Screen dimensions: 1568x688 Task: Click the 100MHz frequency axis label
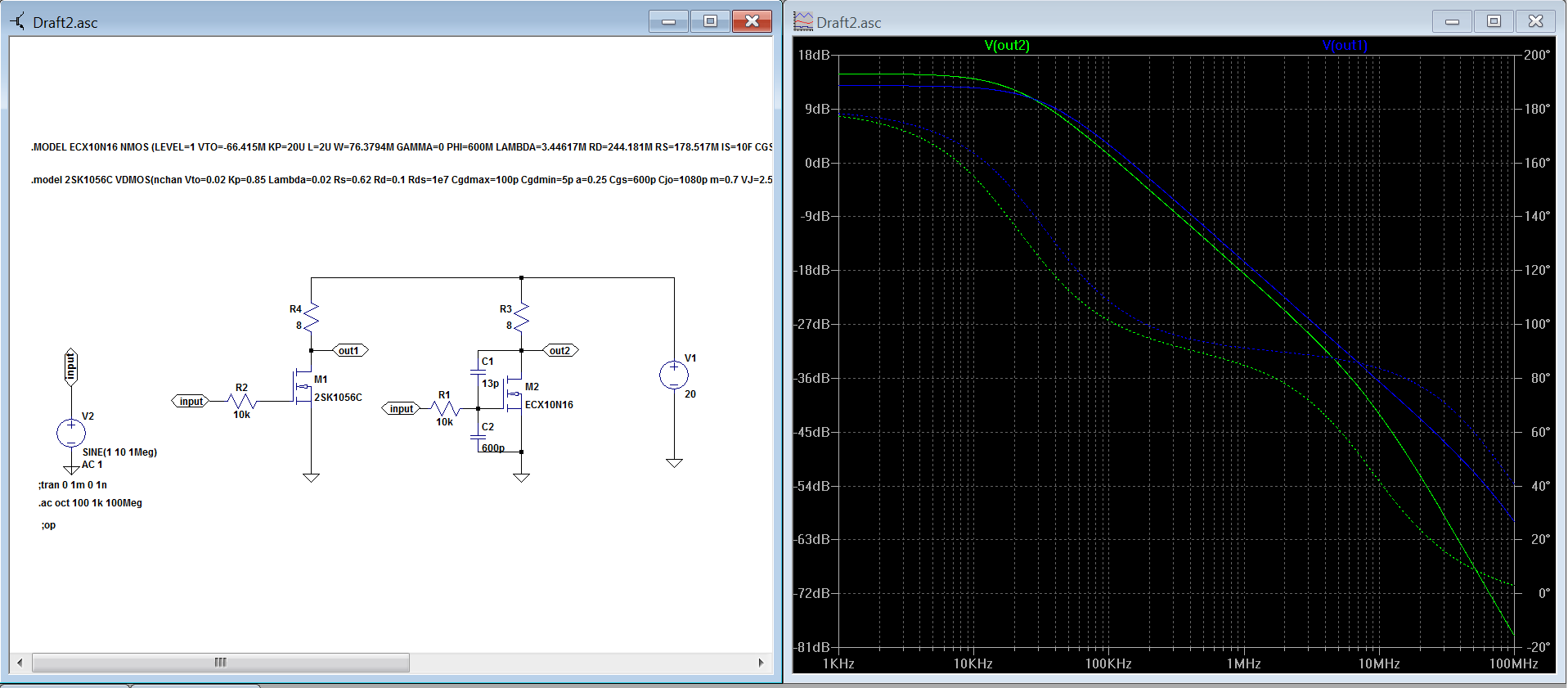[1513, 663]
